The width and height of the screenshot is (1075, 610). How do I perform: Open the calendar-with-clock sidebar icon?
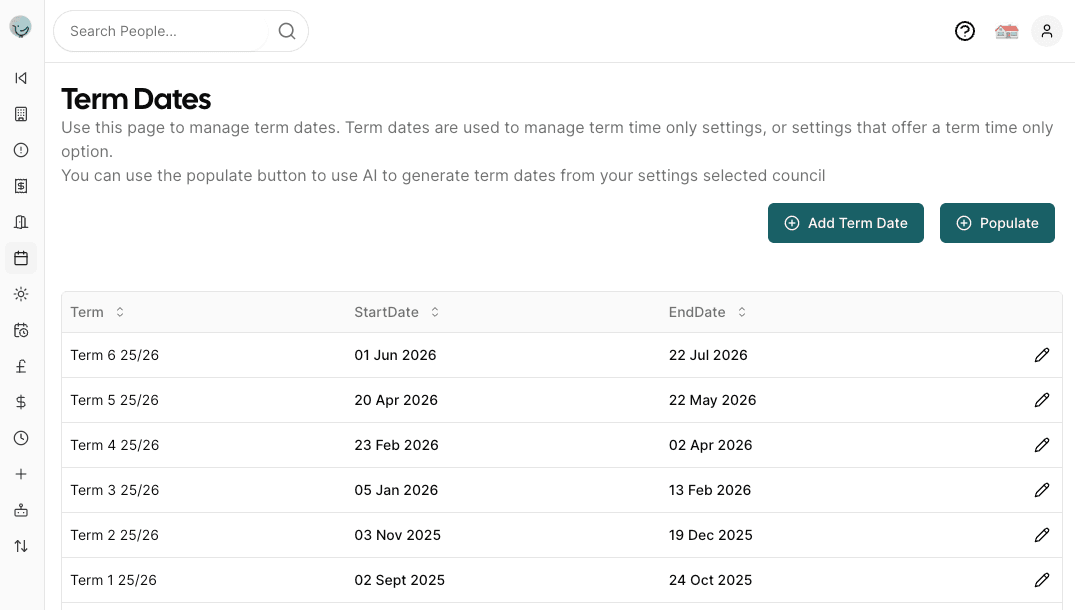click(21, 329)
